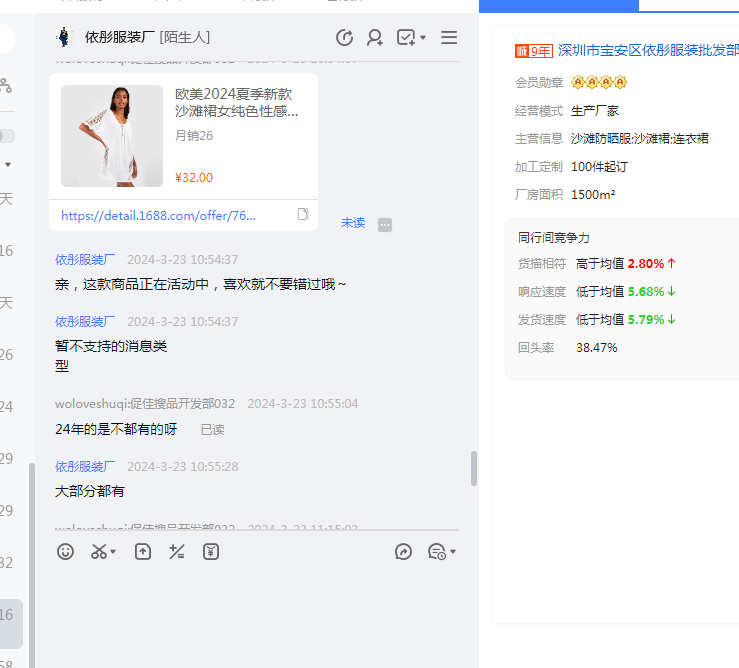Click the copy icon beside product link
This screenshot has height=668, width=739.
(x=303, y=214)
